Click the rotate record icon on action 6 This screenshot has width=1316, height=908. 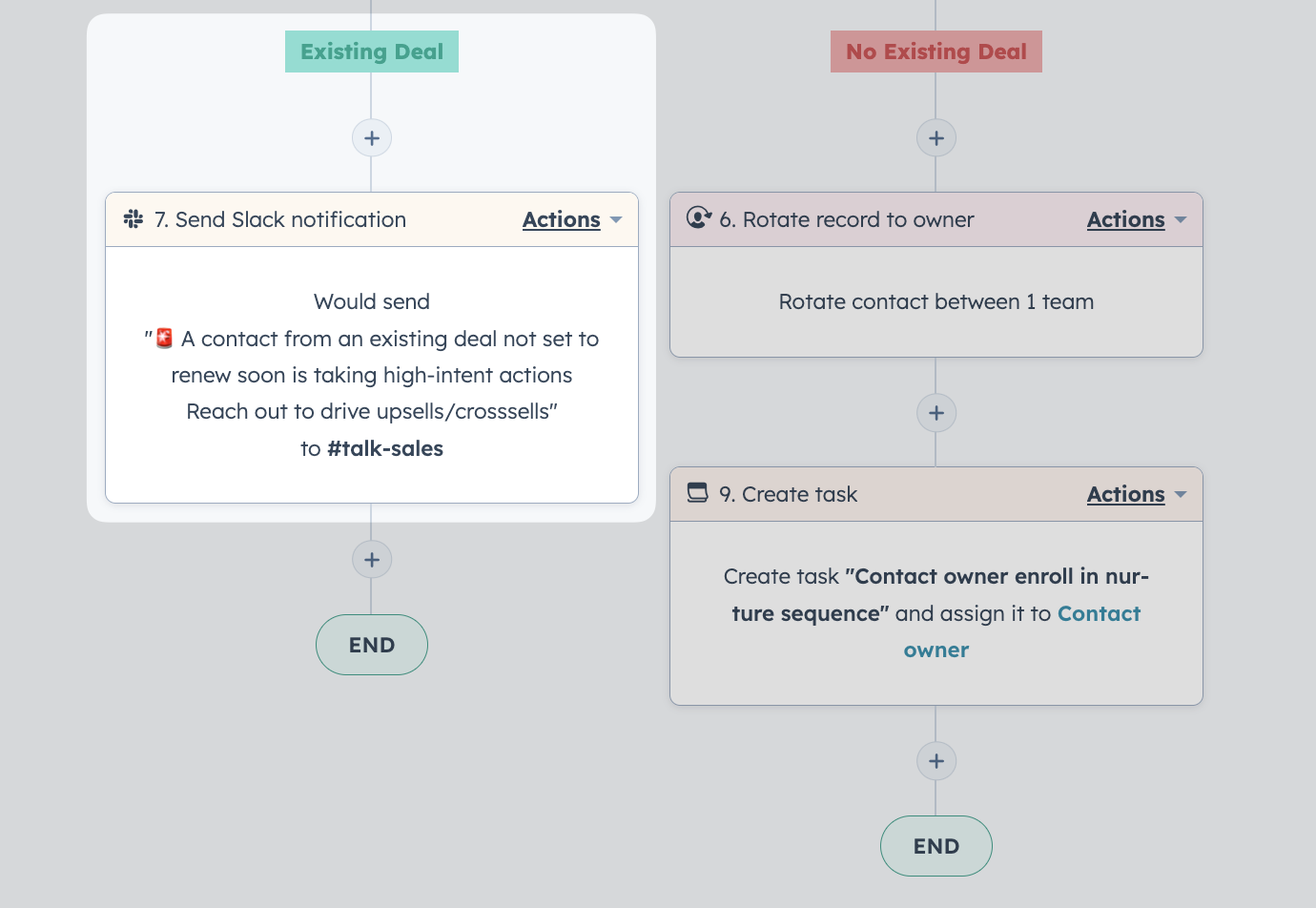click(699, 218)
